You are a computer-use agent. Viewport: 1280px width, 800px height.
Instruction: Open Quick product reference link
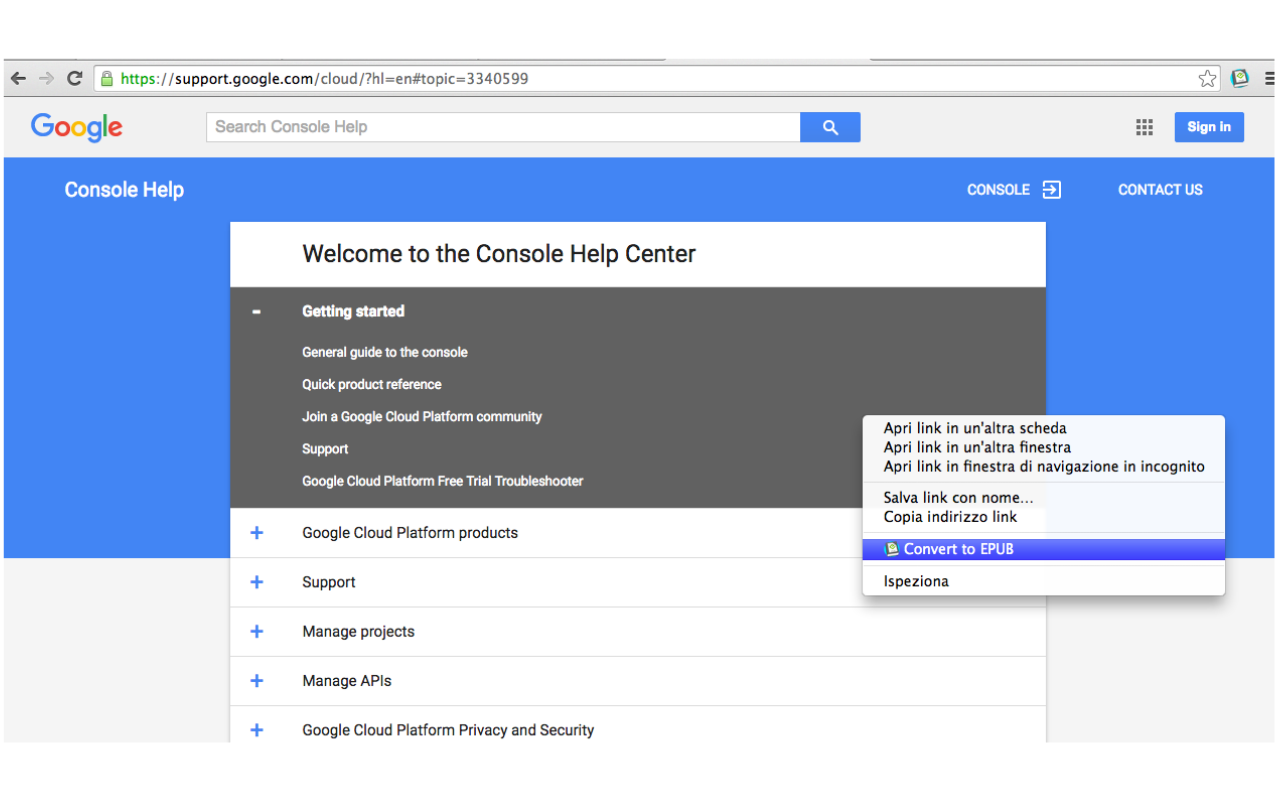[372, 384]
